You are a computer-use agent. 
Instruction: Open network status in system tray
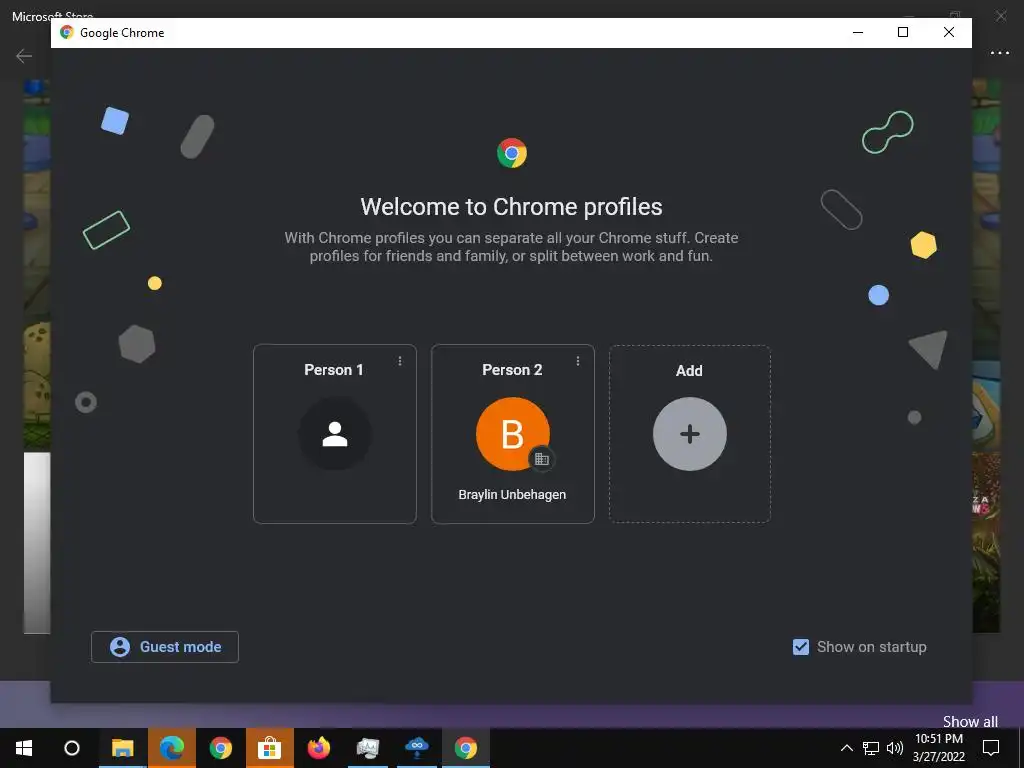(x=871, y=748)
